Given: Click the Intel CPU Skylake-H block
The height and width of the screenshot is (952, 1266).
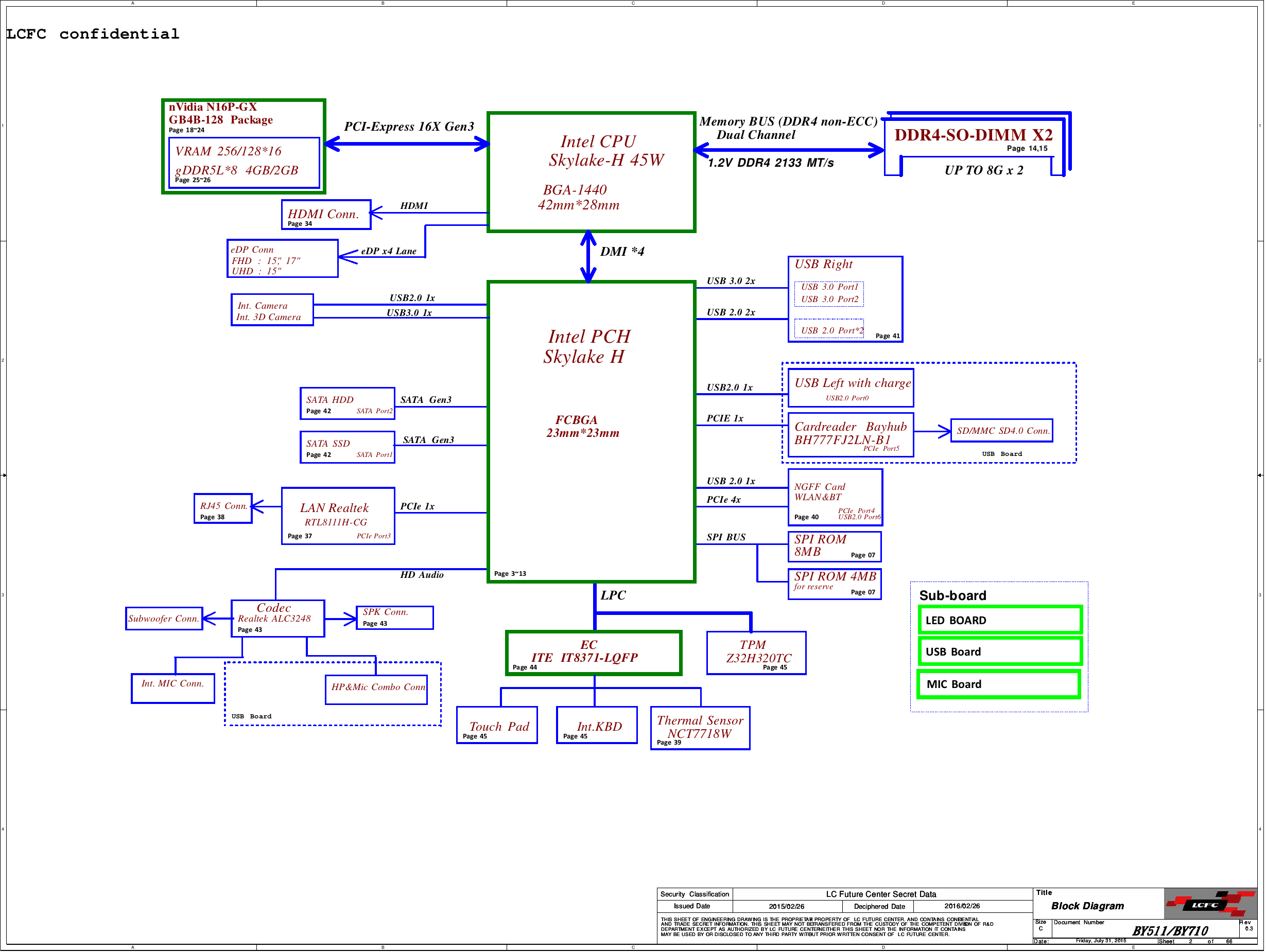Looking at the screenshot, I should pyautogui.click(x=591, y=172).
